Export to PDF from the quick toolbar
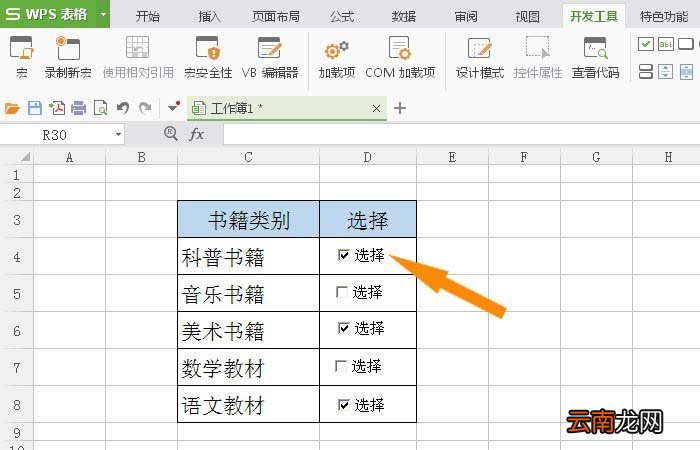The height and width of the screenshot is (450, 700). click(57, 108)
